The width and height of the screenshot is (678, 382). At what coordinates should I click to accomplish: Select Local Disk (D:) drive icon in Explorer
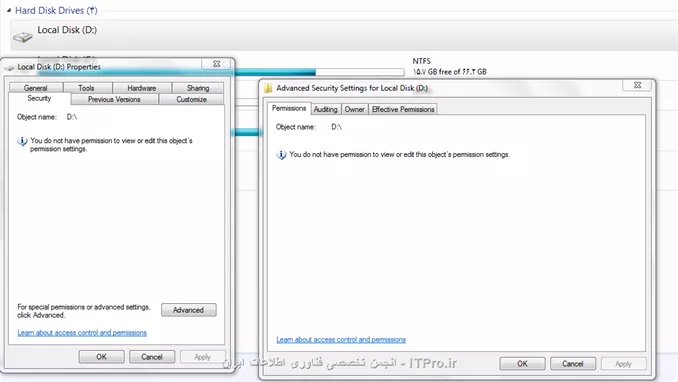[x=22, y=37]
